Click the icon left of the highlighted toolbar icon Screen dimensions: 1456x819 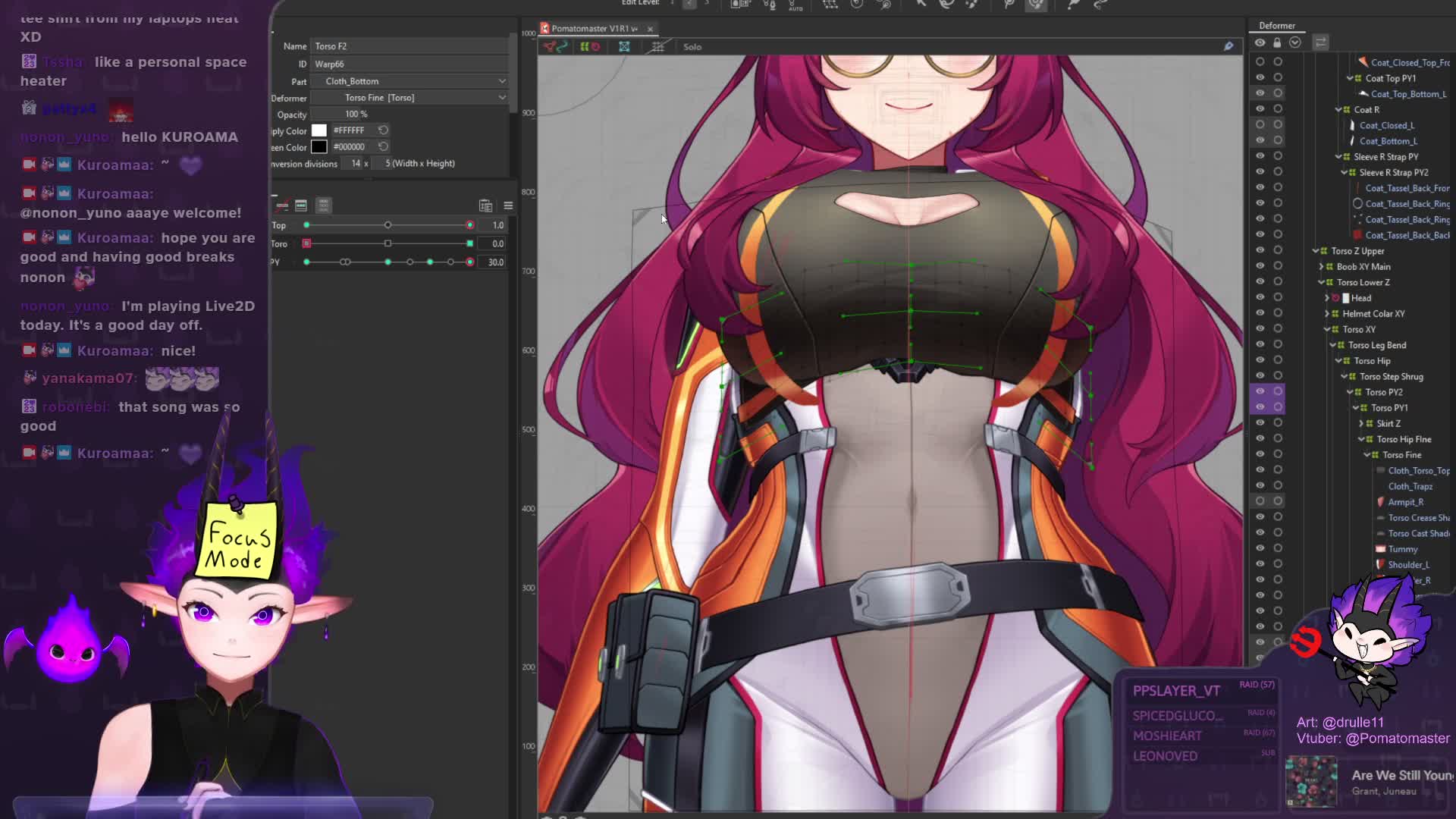(x=1009, y=4)
